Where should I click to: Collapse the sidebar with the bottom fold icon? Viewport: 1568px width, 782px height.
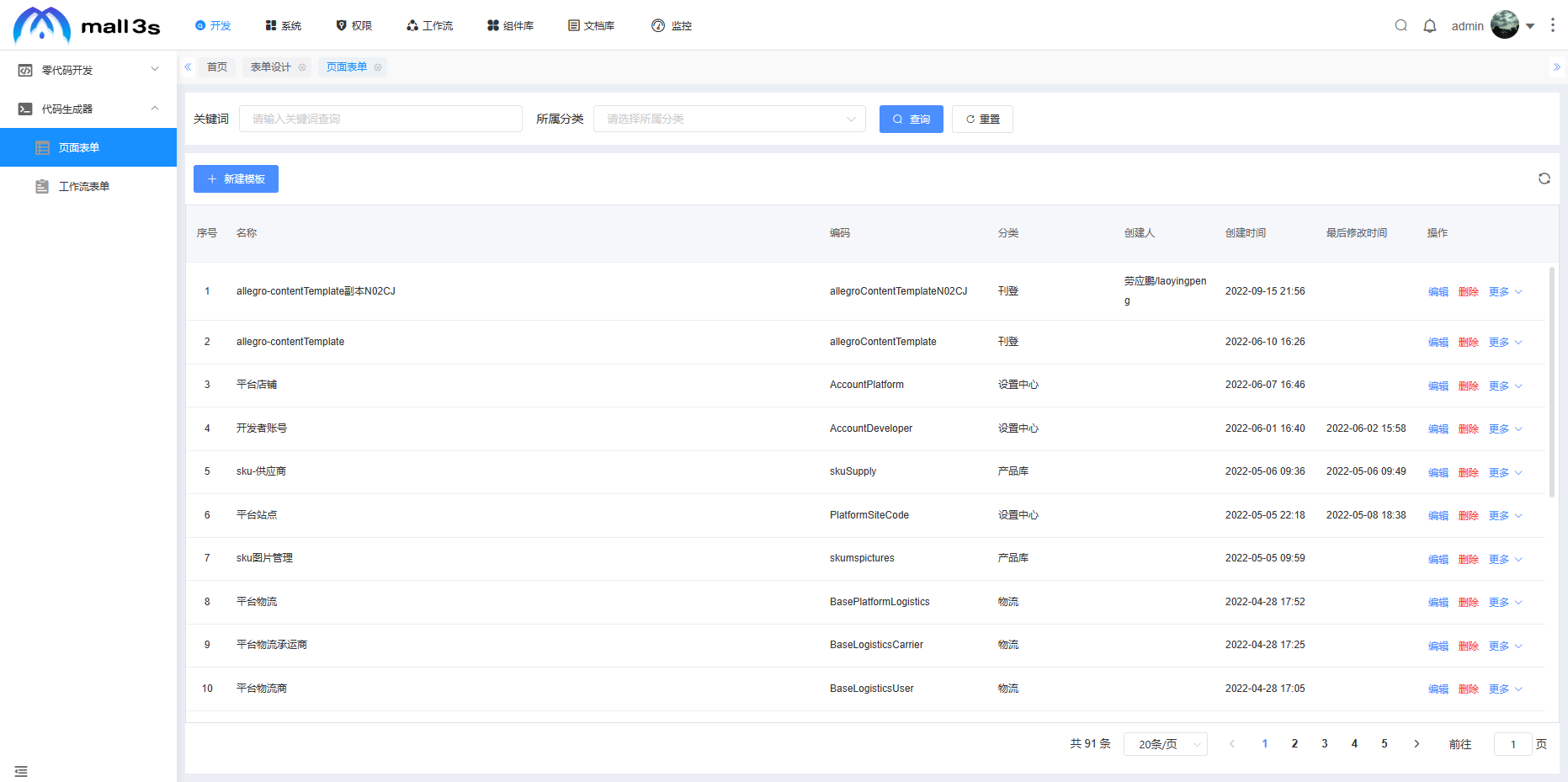click(21, 771)
